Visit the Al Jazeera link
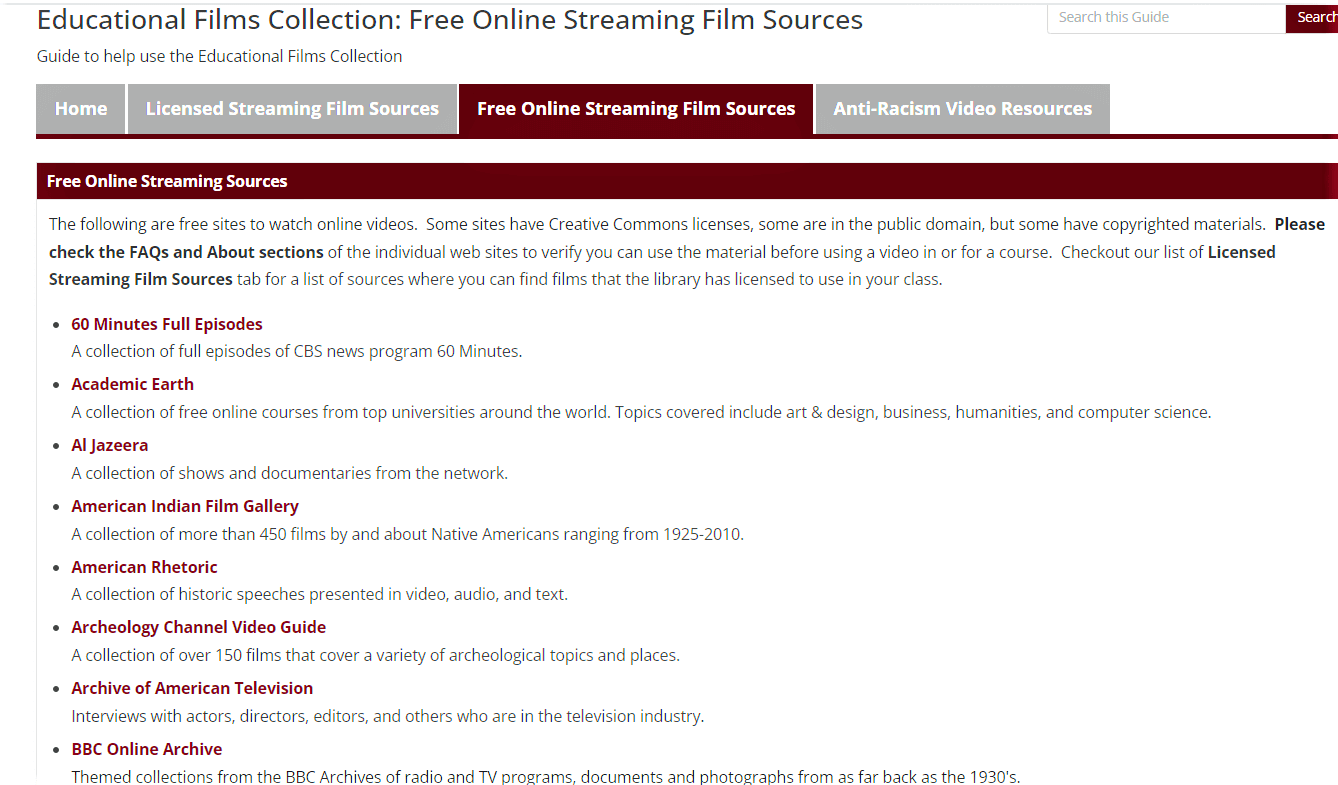This screenshot has height=785, width=1338. pos(110,445)
